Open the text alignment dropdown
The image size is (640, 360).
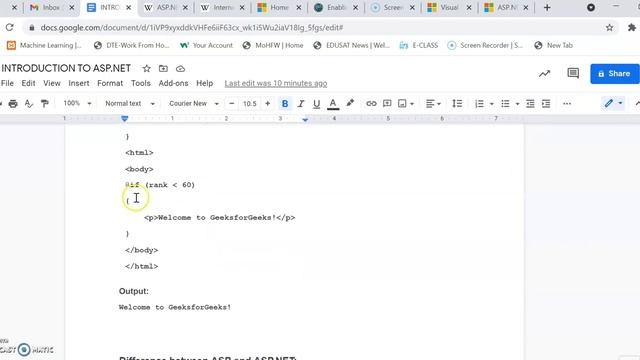(433, 104)
